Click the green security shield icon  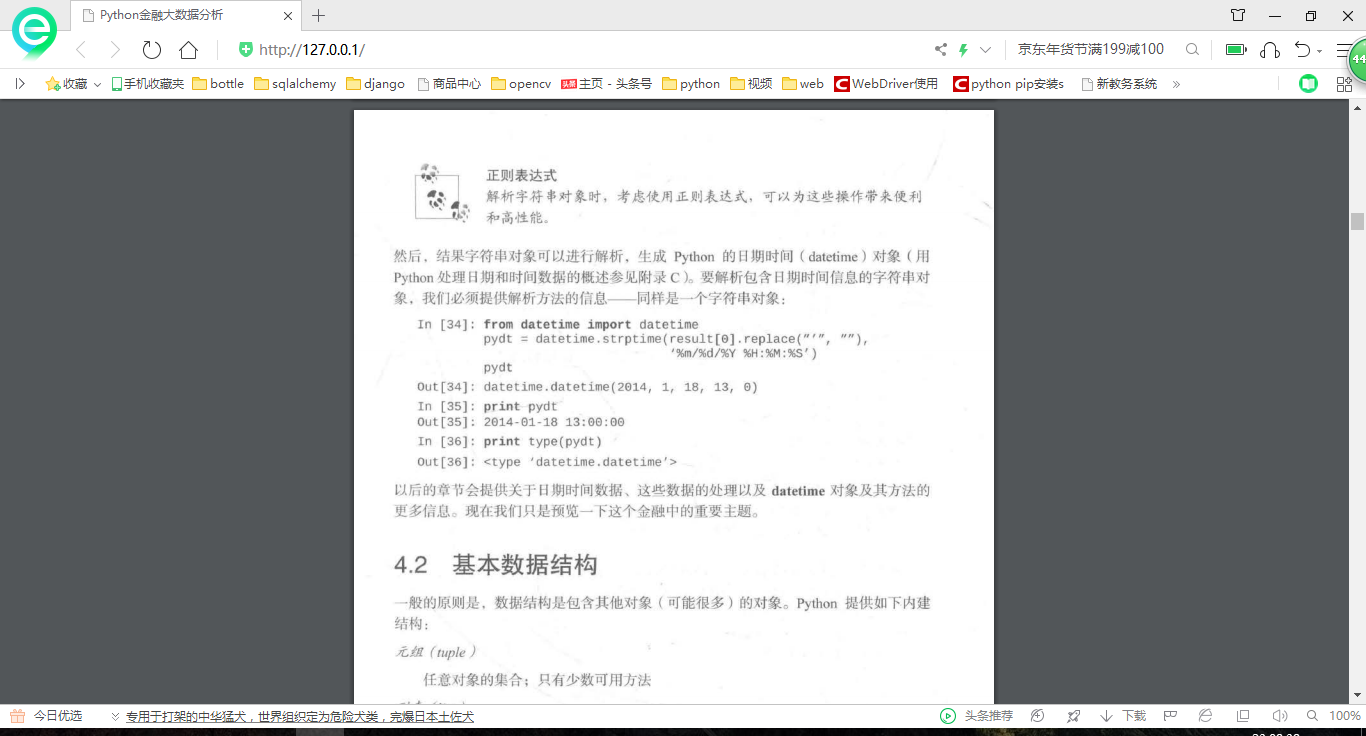[246, 50]
